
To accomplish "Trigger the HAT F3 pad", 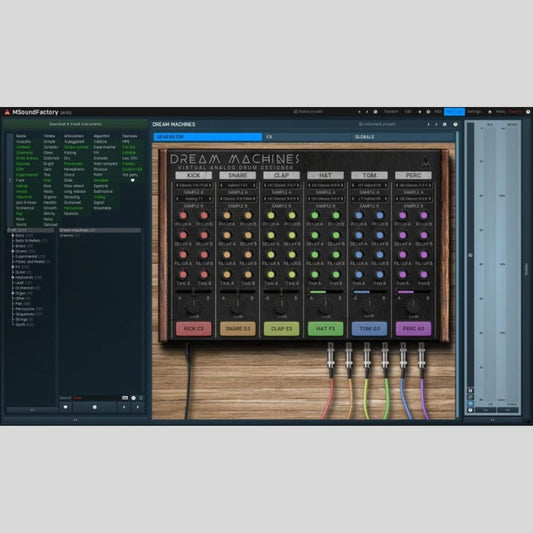I will [x=325, y=329].
